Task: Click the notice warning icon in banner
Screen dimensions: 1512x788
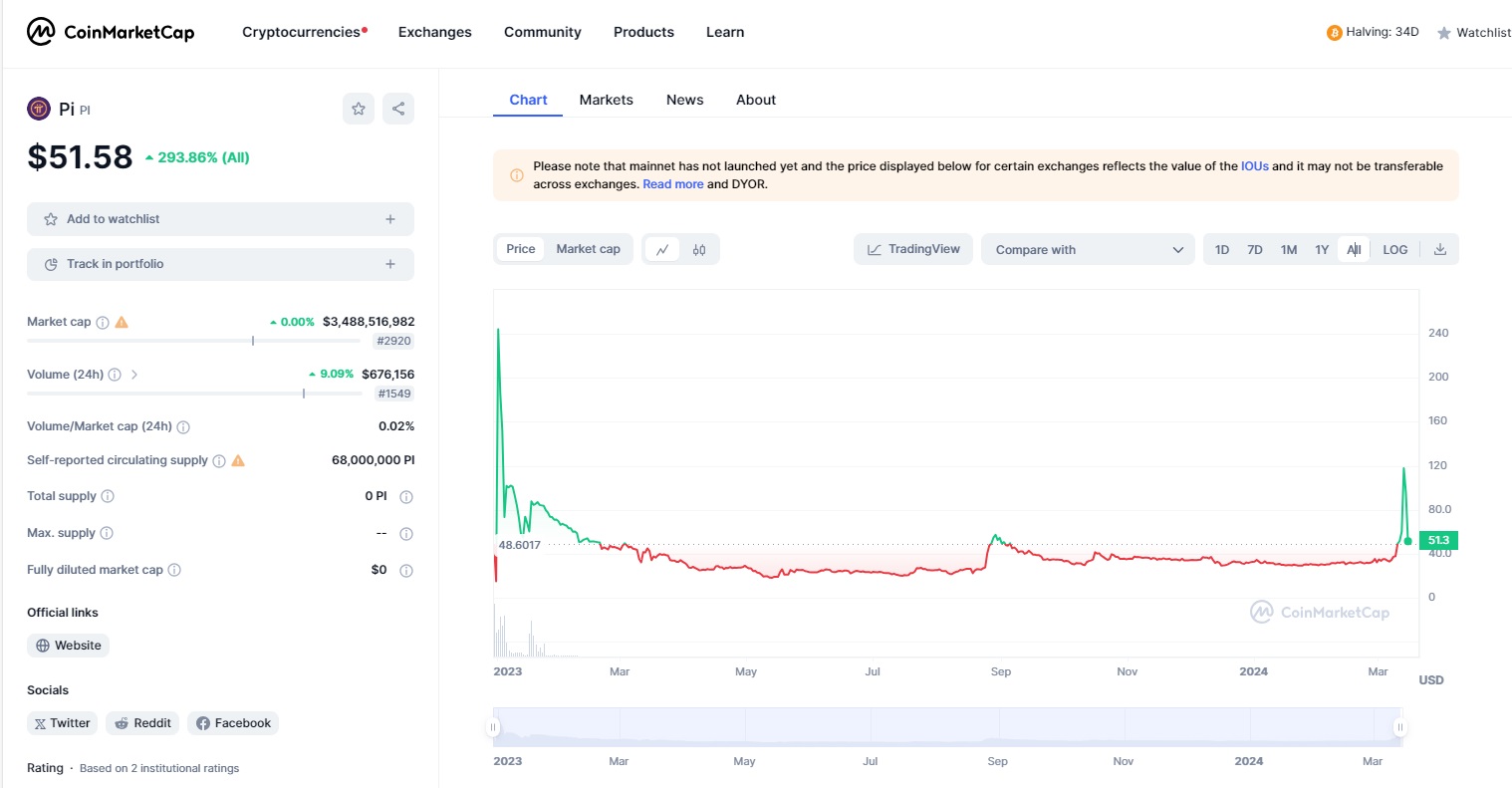Action: 517,175
